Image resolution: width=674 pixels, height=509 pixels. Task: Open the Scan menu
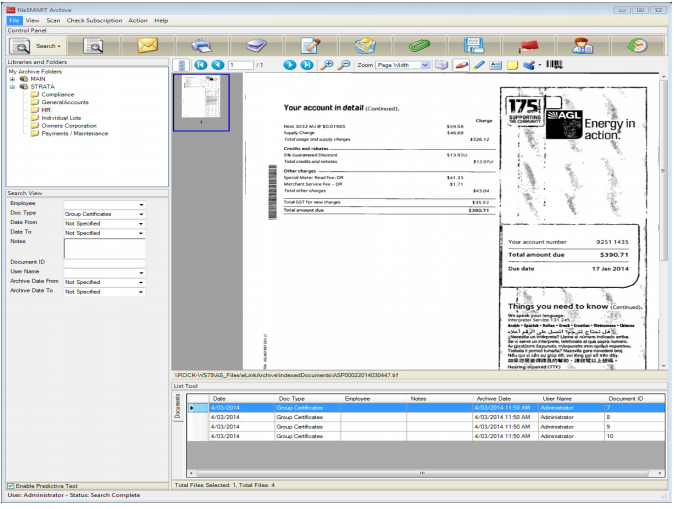[53, 20]
